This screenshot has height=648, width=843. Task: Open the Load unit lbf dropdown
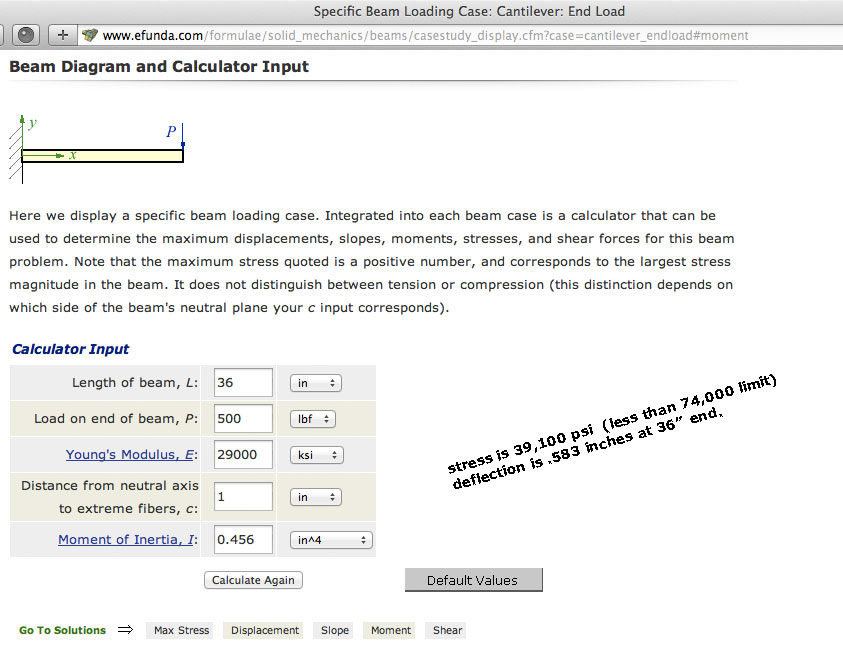pyautogui.click(x=313, y=419)
